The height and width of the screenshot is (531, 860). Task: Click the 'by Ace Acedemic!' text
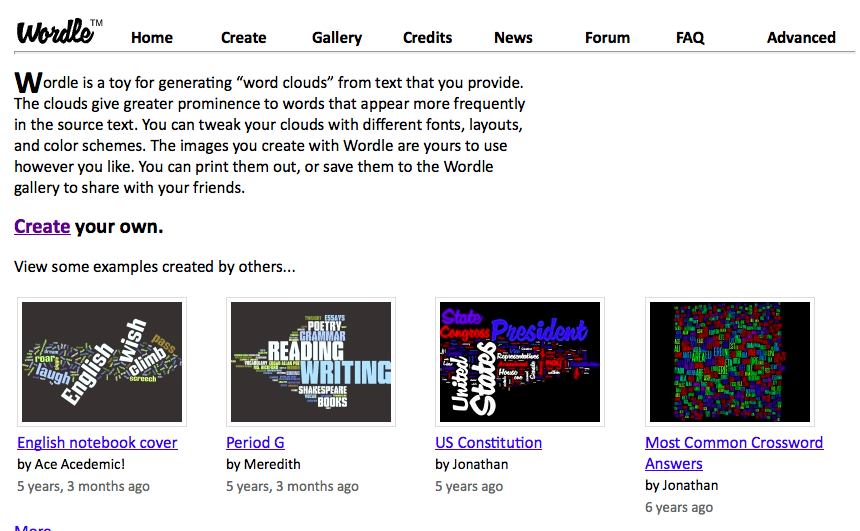point(71,465)
